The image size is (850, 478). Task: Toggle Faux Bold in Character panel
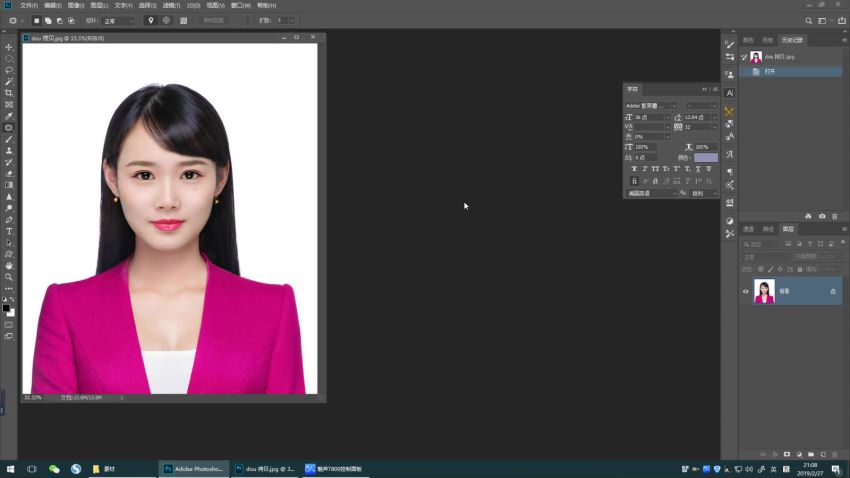tap(634, 169)
